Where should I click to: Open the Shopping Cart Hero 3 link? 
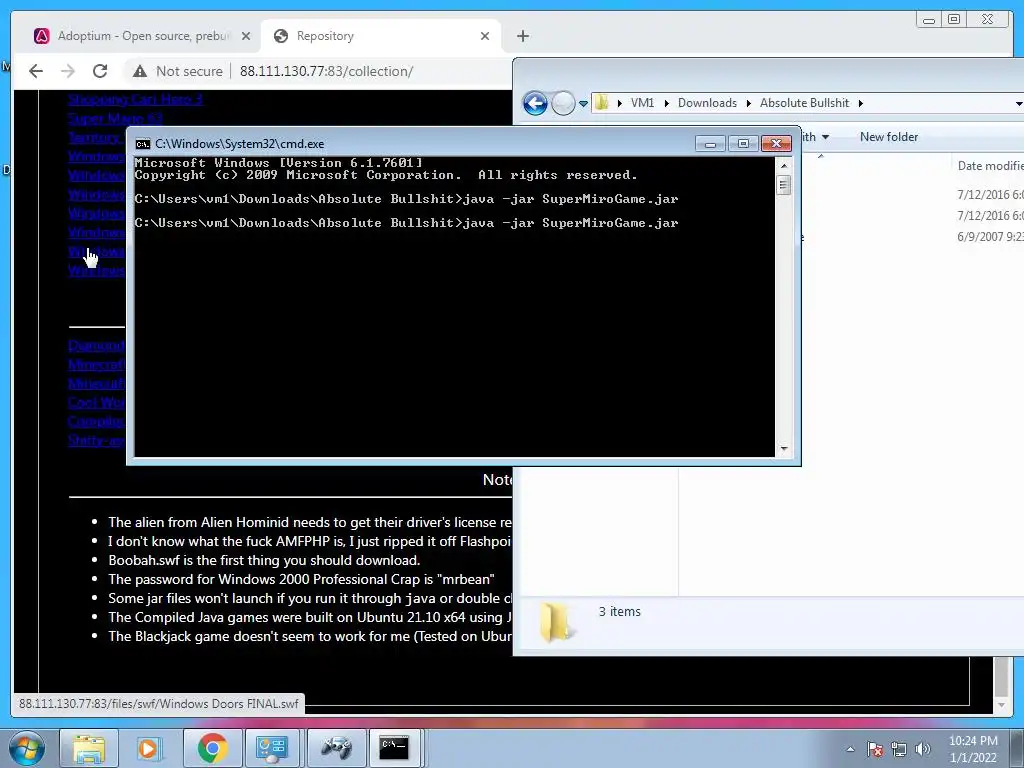pos(136,99)
